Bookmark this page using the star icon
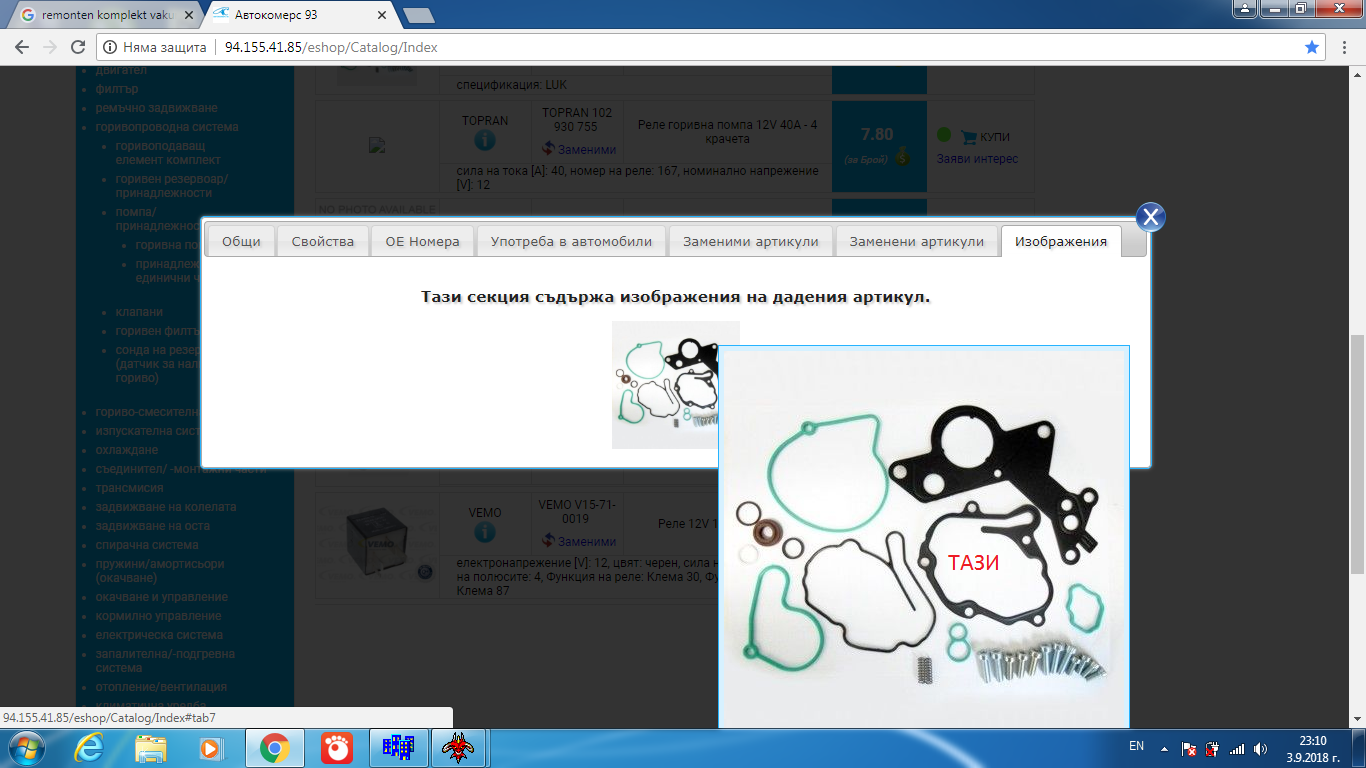The width and height of the screenshot is (1366, 768). tap(1312, 47)
